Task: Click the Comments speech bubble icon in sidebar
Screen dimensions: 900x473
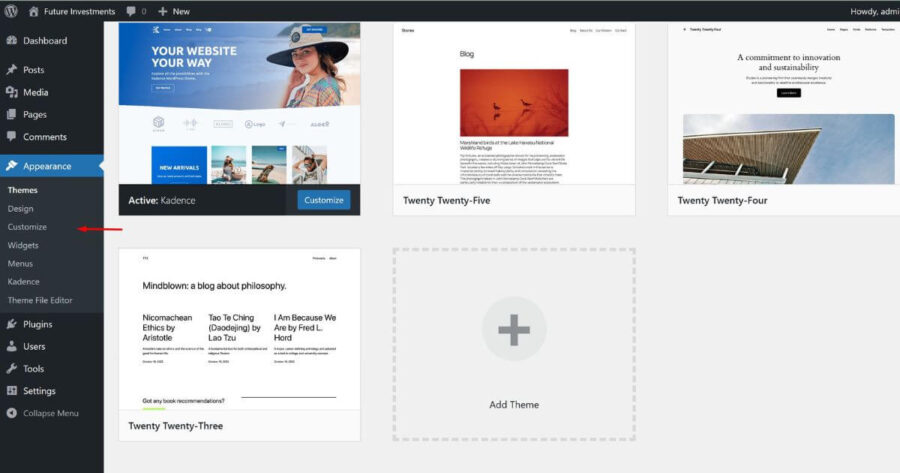Action: 11,137
